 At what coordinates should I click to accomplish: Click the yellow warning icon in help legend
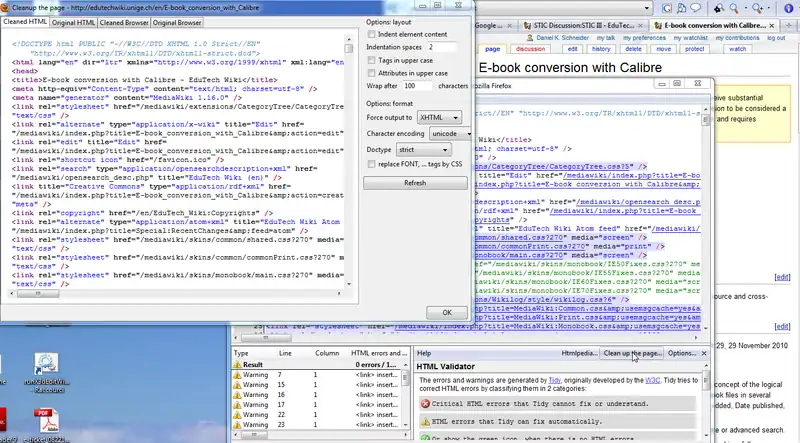[424, 420]
